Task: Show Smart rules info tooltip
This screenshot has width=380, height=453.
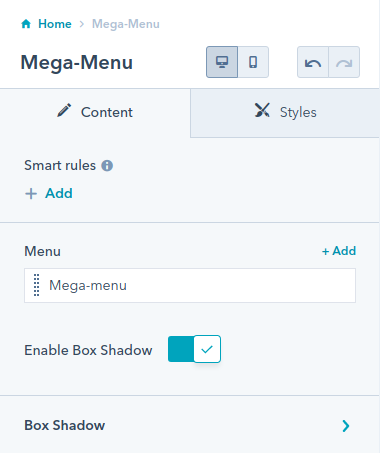Action: 107,166
